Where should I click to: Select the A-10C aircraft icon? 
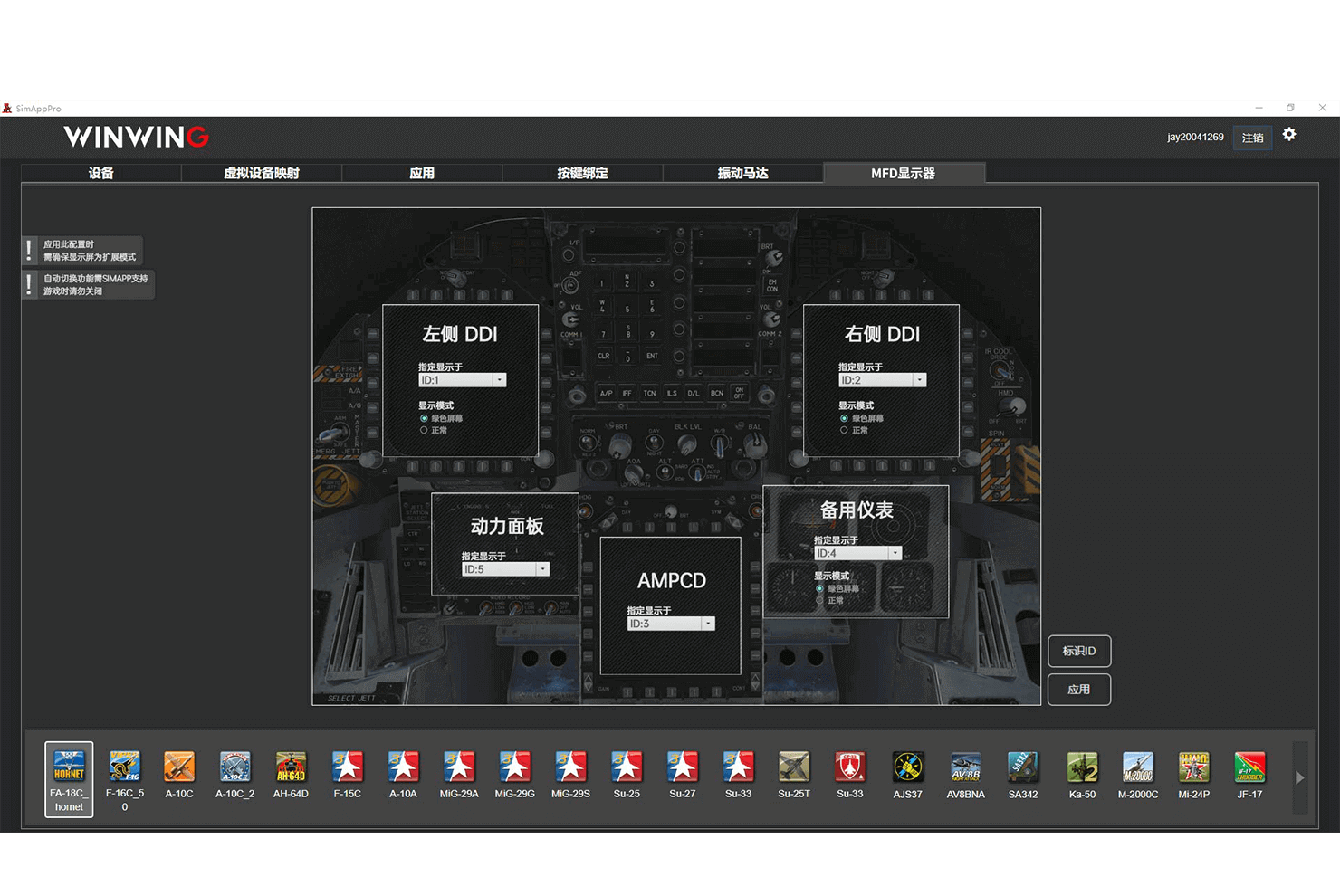[x=179, y=767]
